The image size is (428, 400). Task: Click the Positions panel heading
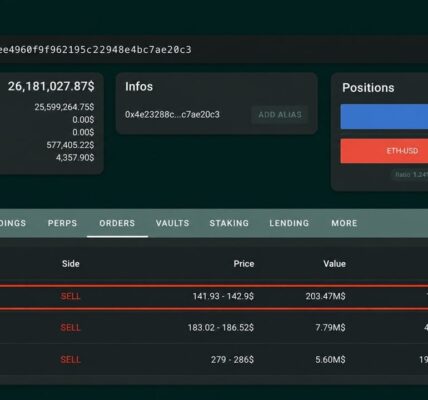(x=368, y=88)
